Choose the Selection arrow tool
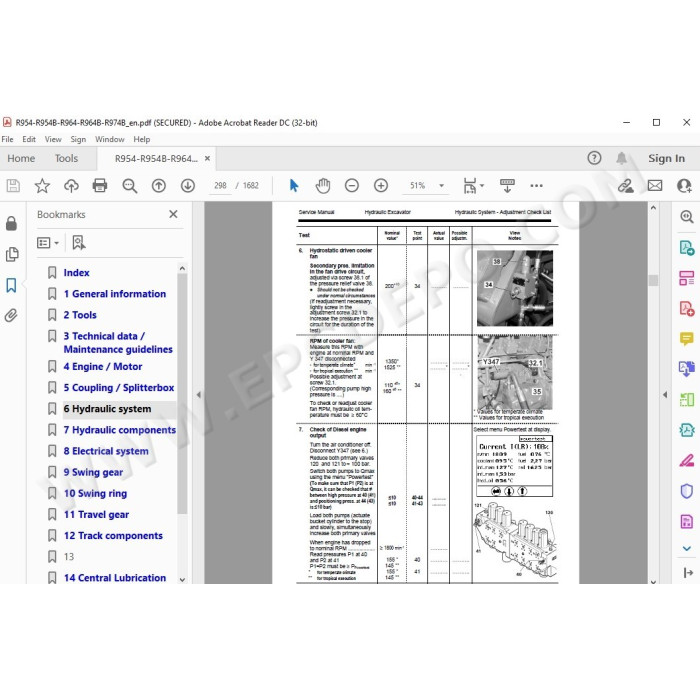The image size is (700, 700). coord(293,185)
